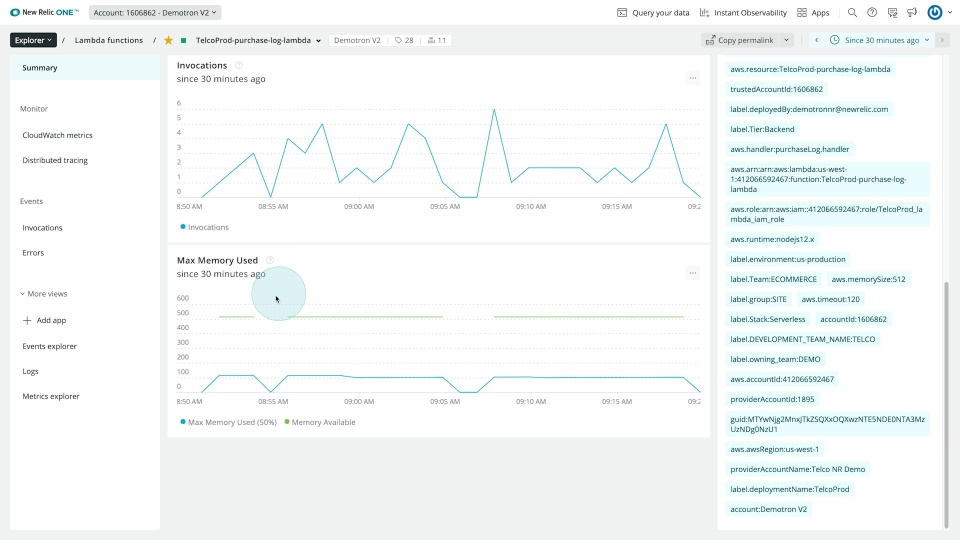Image resolution: width=960 pixels, height=540 pixels.
Task: Click Invocations chart info icon
Action: pos(239,65)
